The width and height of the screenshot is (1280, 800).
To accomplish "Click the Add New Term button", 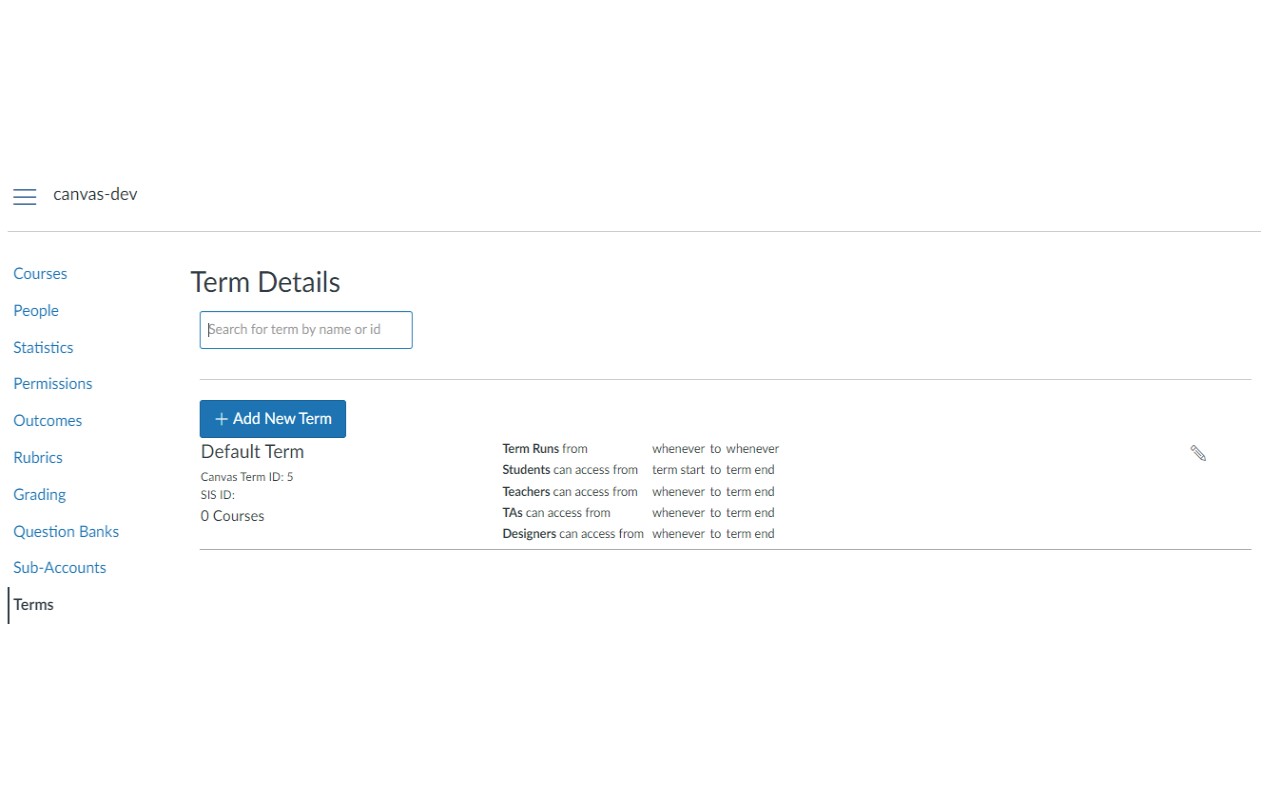I will click(x=272, y=418).
